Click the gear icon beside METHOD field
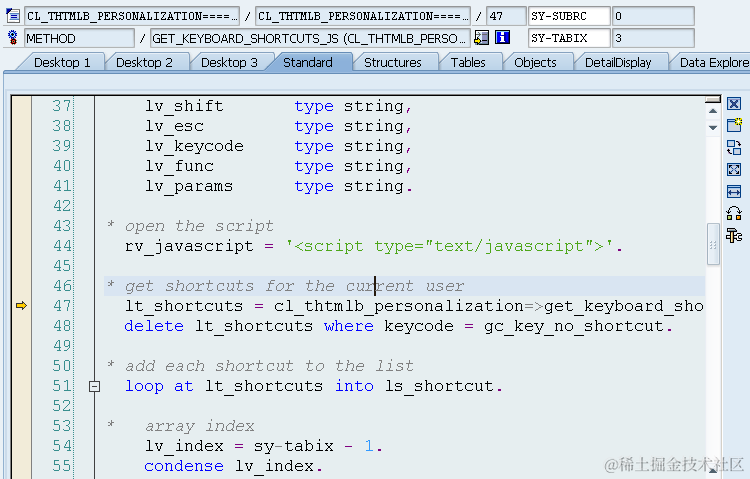This screenshot has height=479, width=750. (13, 37)
